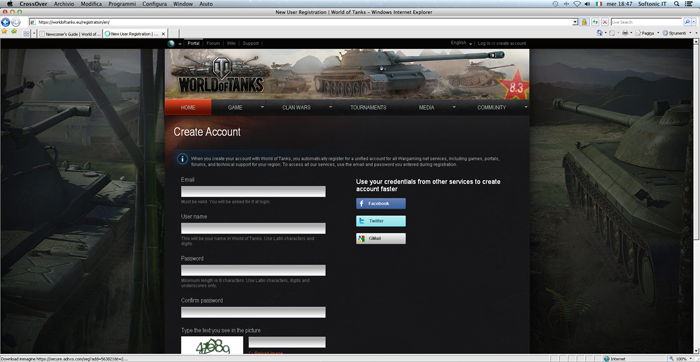Click the Log in link
The image size is (700, 362).
(484, 43)
